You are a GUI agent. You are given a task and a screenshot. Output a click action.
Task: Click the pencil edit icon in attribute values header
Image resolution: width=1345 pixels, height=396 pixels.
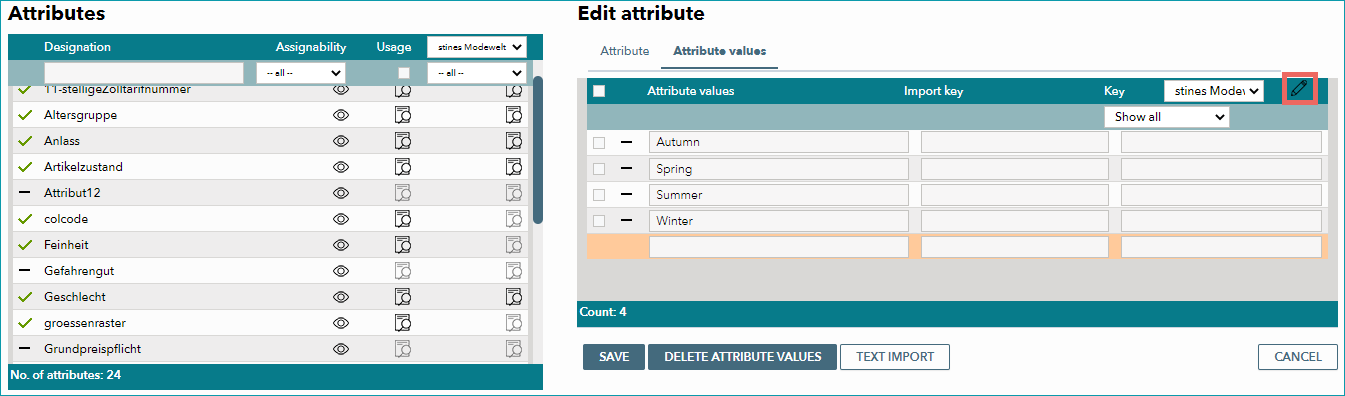pos(1299,89)
